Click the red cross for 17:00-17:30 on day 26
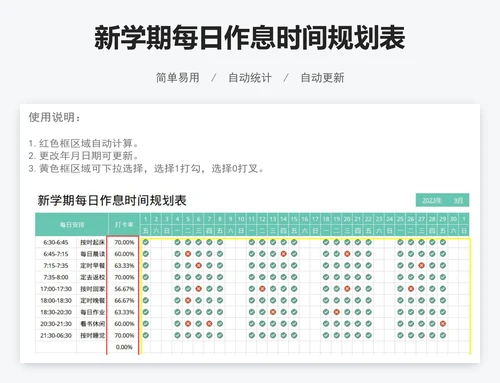The width and height of the screenshot is (500, 383). (411, 289)
